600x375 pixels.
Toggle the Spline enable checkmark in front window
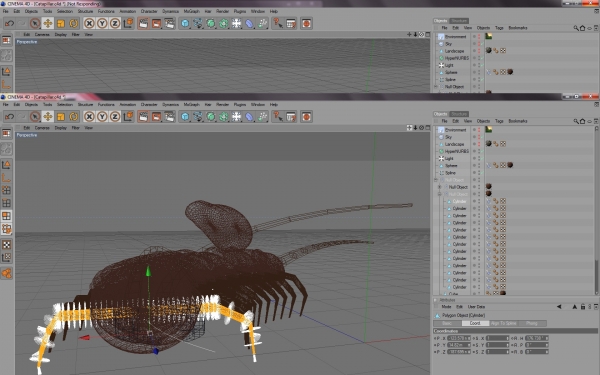(483, 173)
